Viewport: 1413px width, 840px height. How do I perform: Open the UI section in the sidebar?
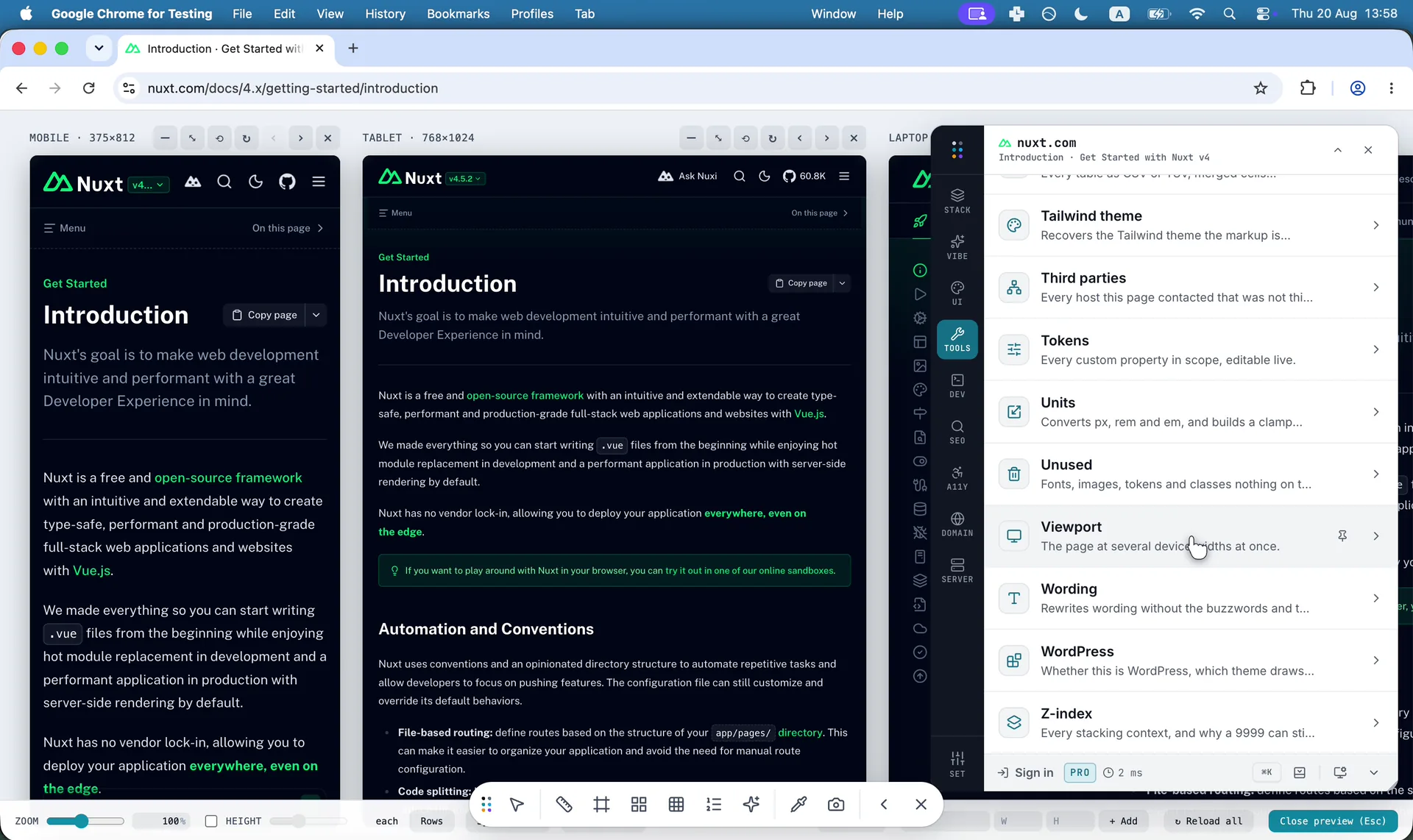tap(957, 293)
